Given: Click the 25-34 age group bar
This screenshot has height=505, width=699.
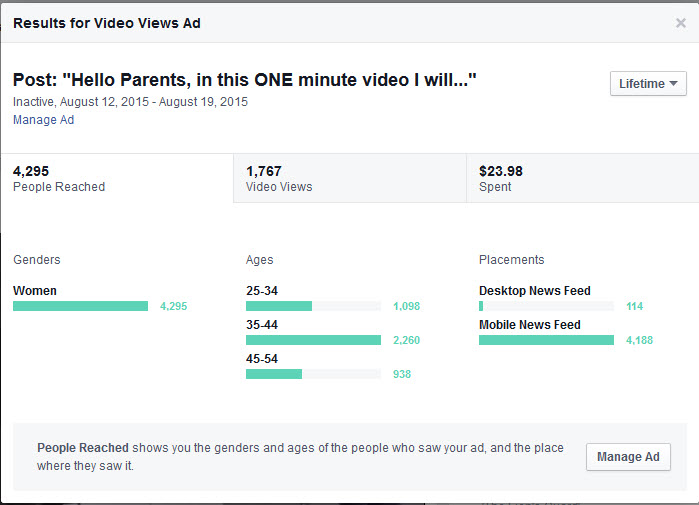Looking at the screenshot, I should click(x=313, y=306).
